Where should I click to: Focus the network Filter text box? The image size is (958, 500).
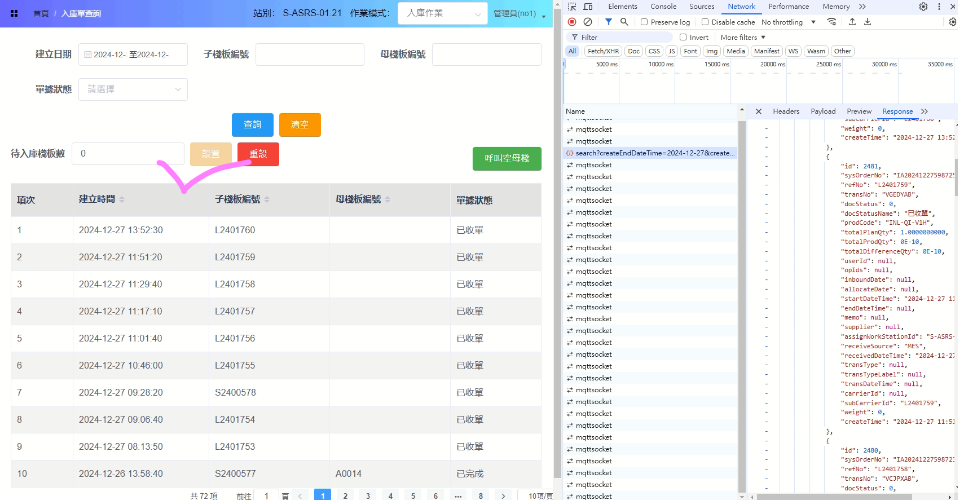[x=618, y=37]
